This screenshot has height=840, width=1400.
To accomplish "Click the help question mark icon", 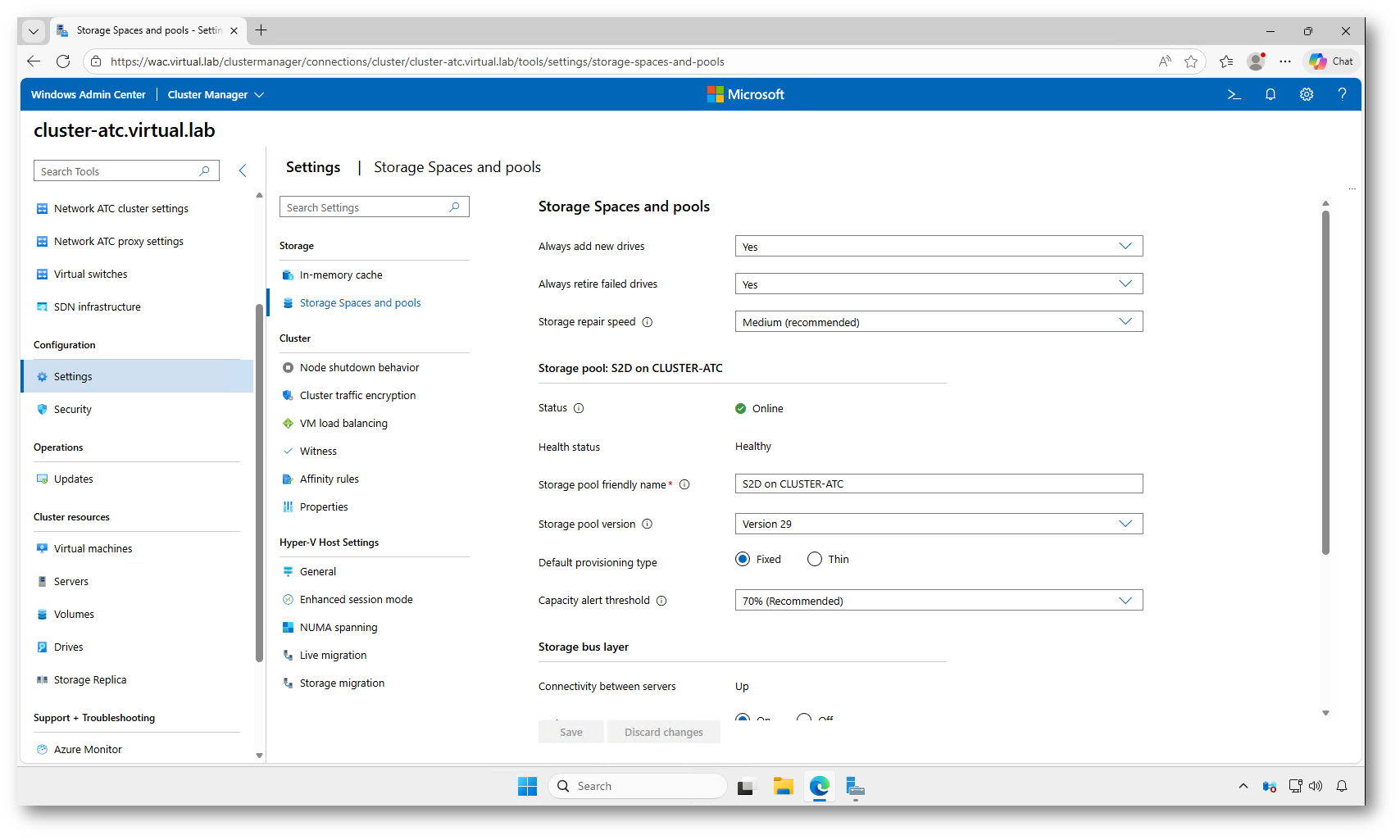I will 1342,94.
